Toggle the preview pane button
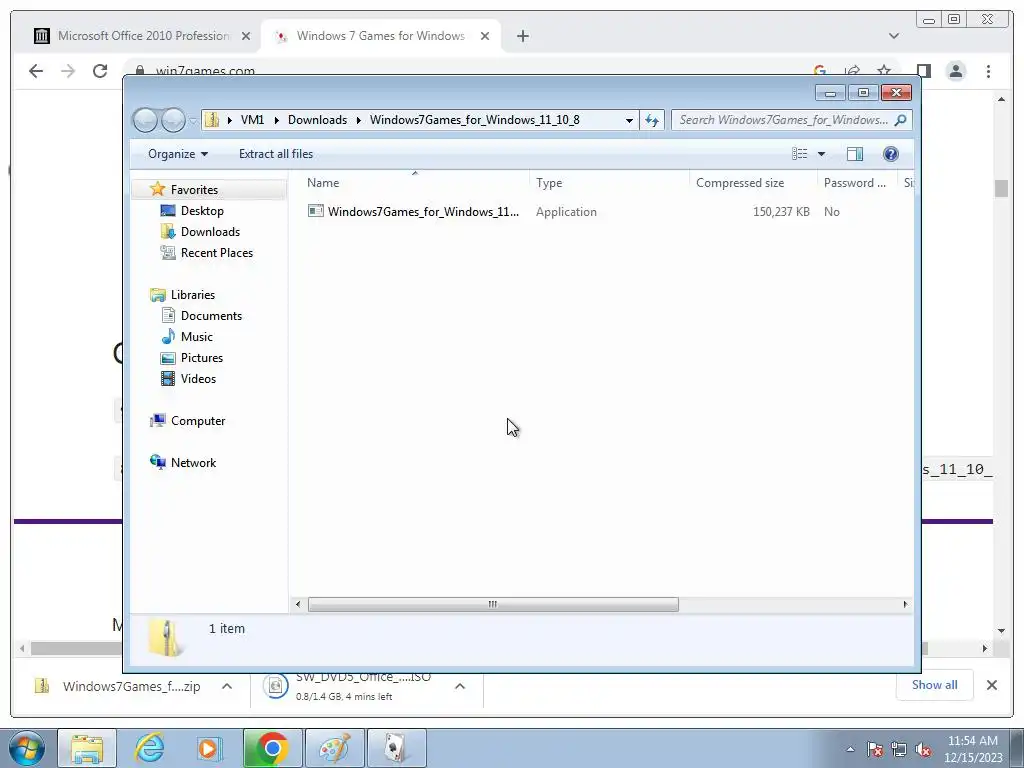This screenshot has height=768, width=1024. pos(854,153)
